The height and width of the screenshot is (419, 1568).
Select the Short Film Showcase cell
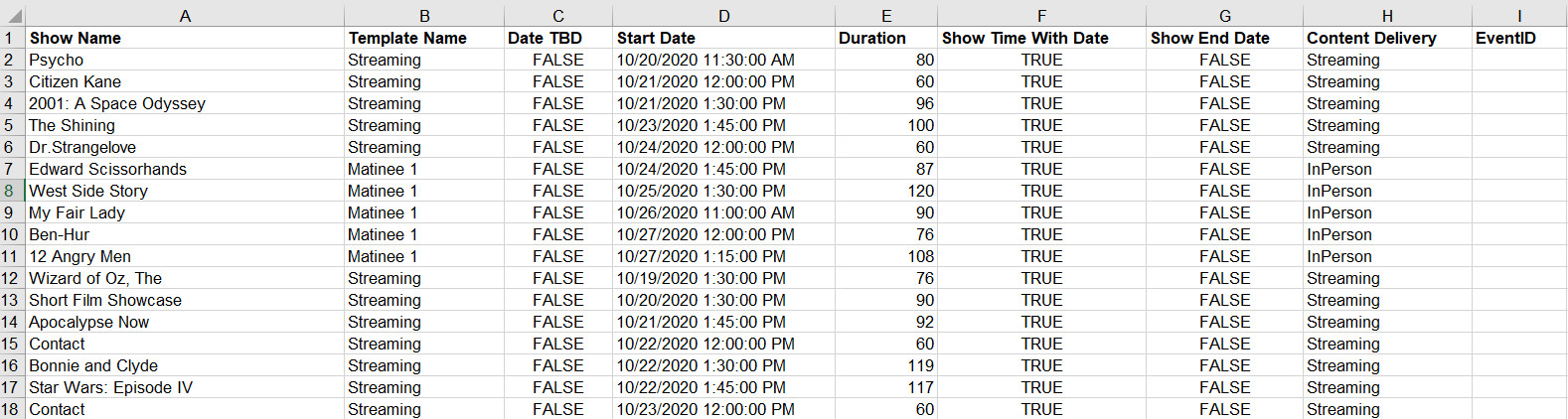click(185, 300)
